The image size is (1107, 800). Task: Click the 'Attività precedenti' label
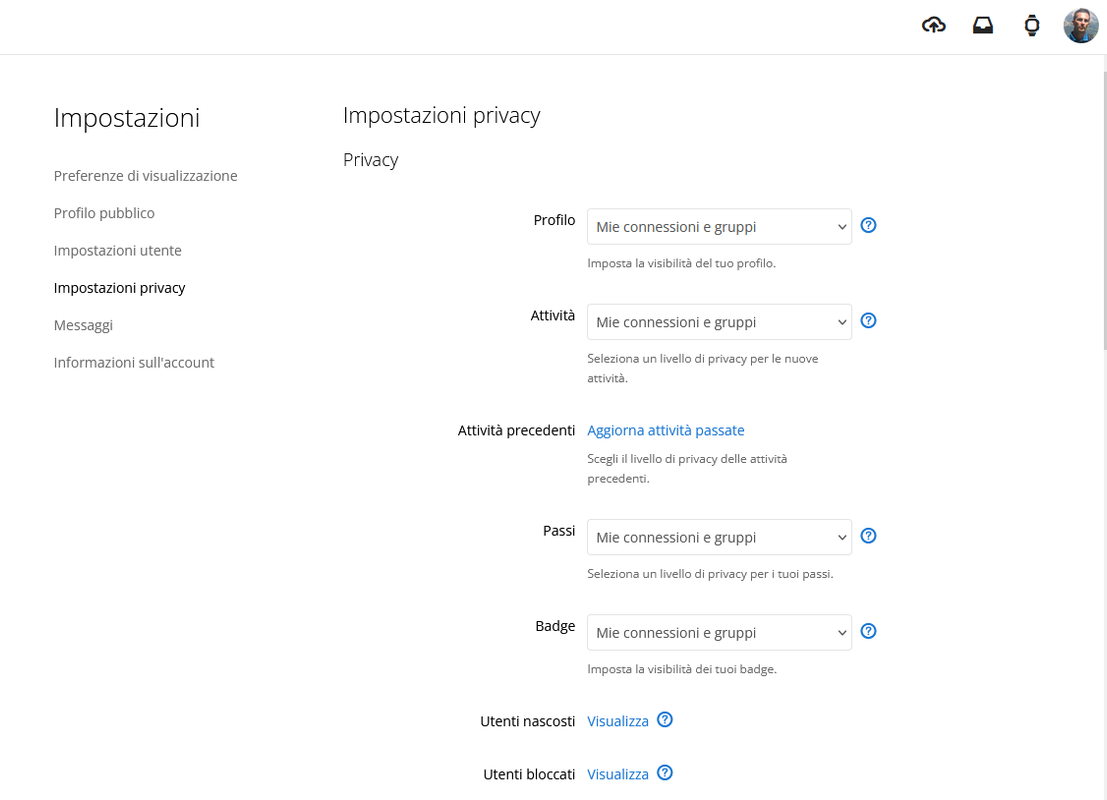pos(516,431)
